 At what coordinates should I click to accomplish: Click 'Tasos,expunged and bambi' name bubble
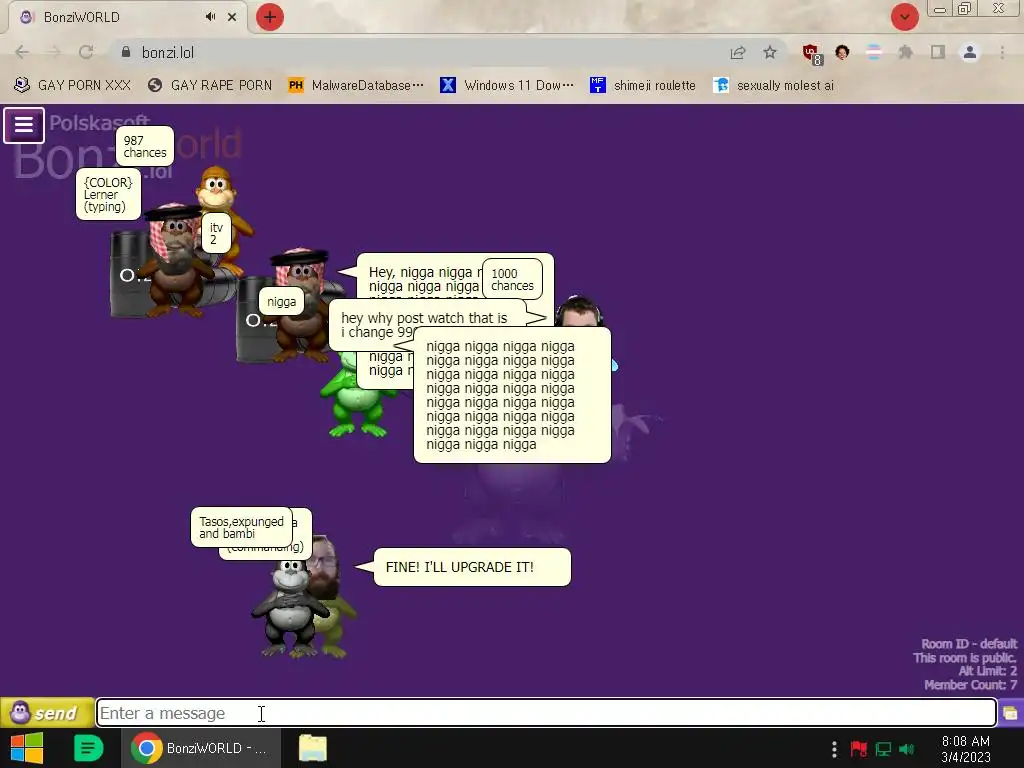pyautogui.click(x=241, y=527)
